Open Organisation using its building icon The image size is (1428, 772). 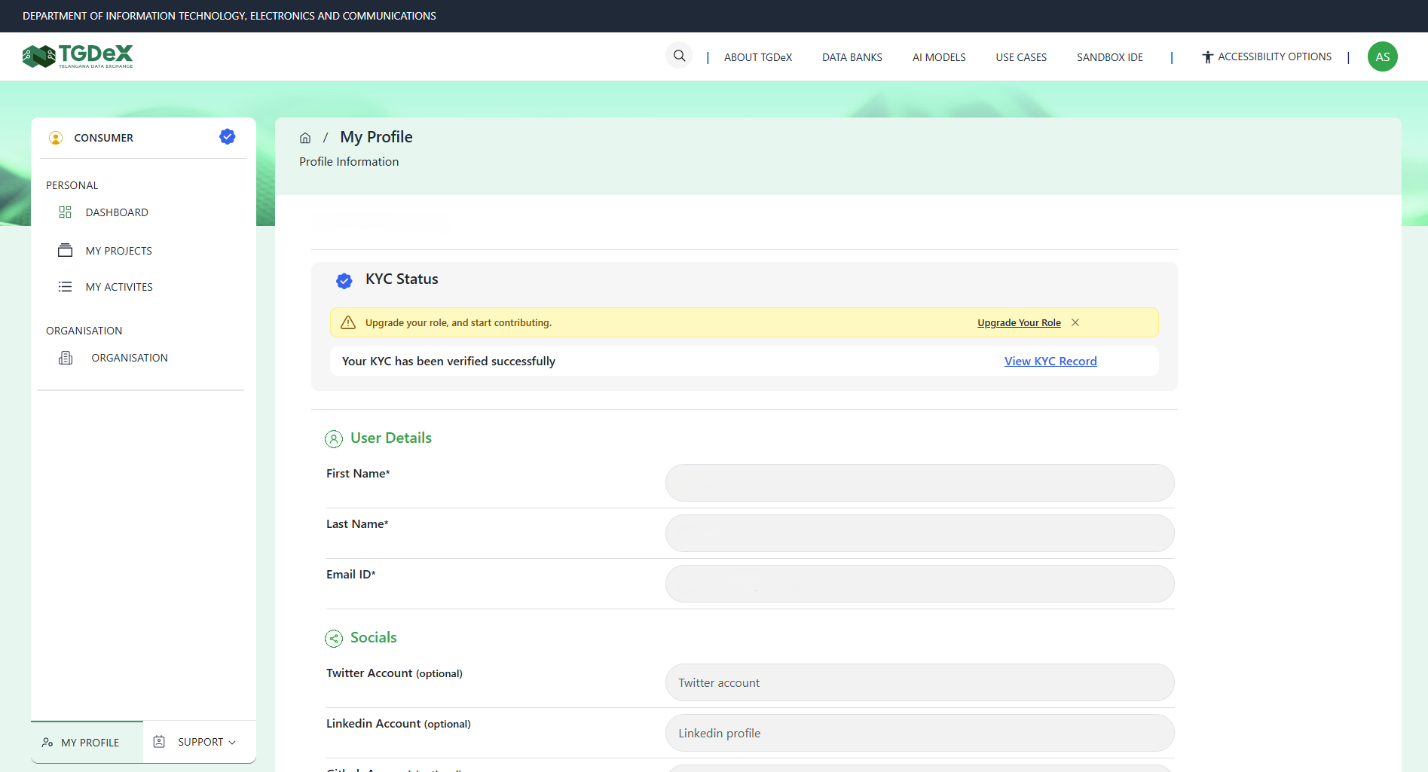click(x=65, y=357)
